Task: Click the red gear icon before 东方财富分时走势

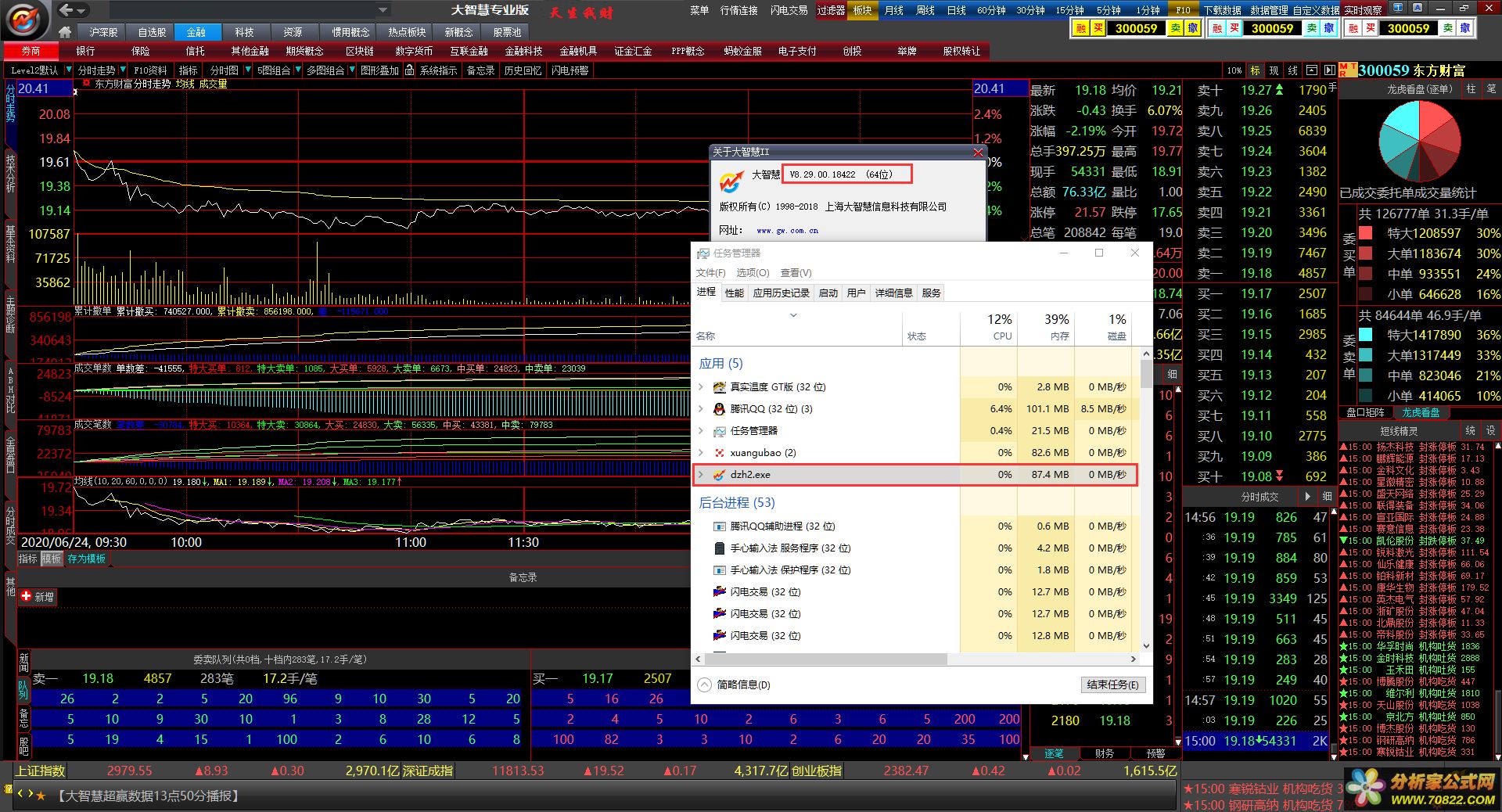Action: [x=86, y=83]
